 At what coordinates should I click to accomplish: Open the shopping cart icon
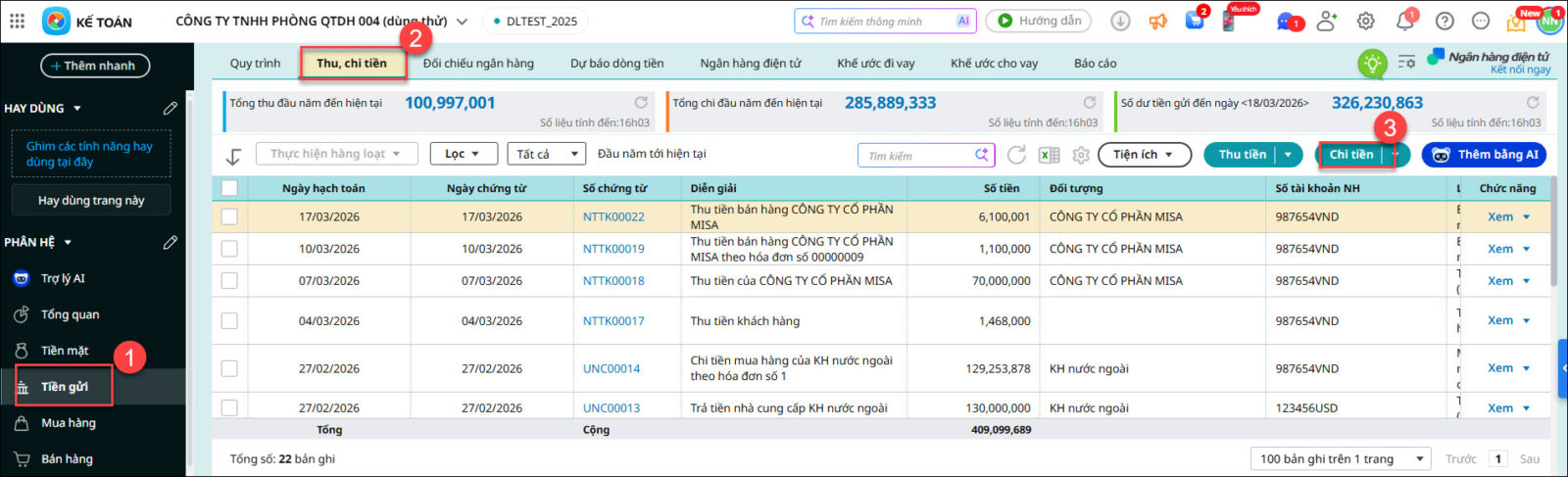[1195, 21]
